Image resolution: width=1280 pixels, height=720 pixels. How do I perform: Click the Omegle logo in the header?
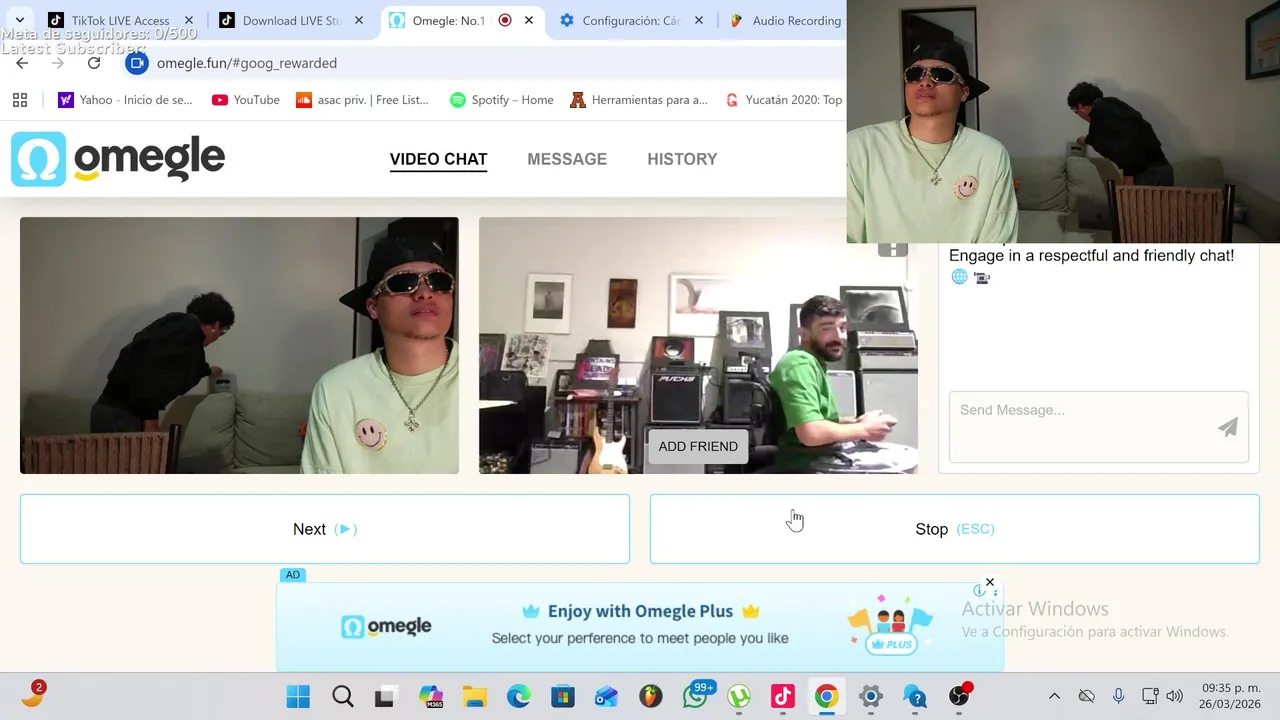118,159
